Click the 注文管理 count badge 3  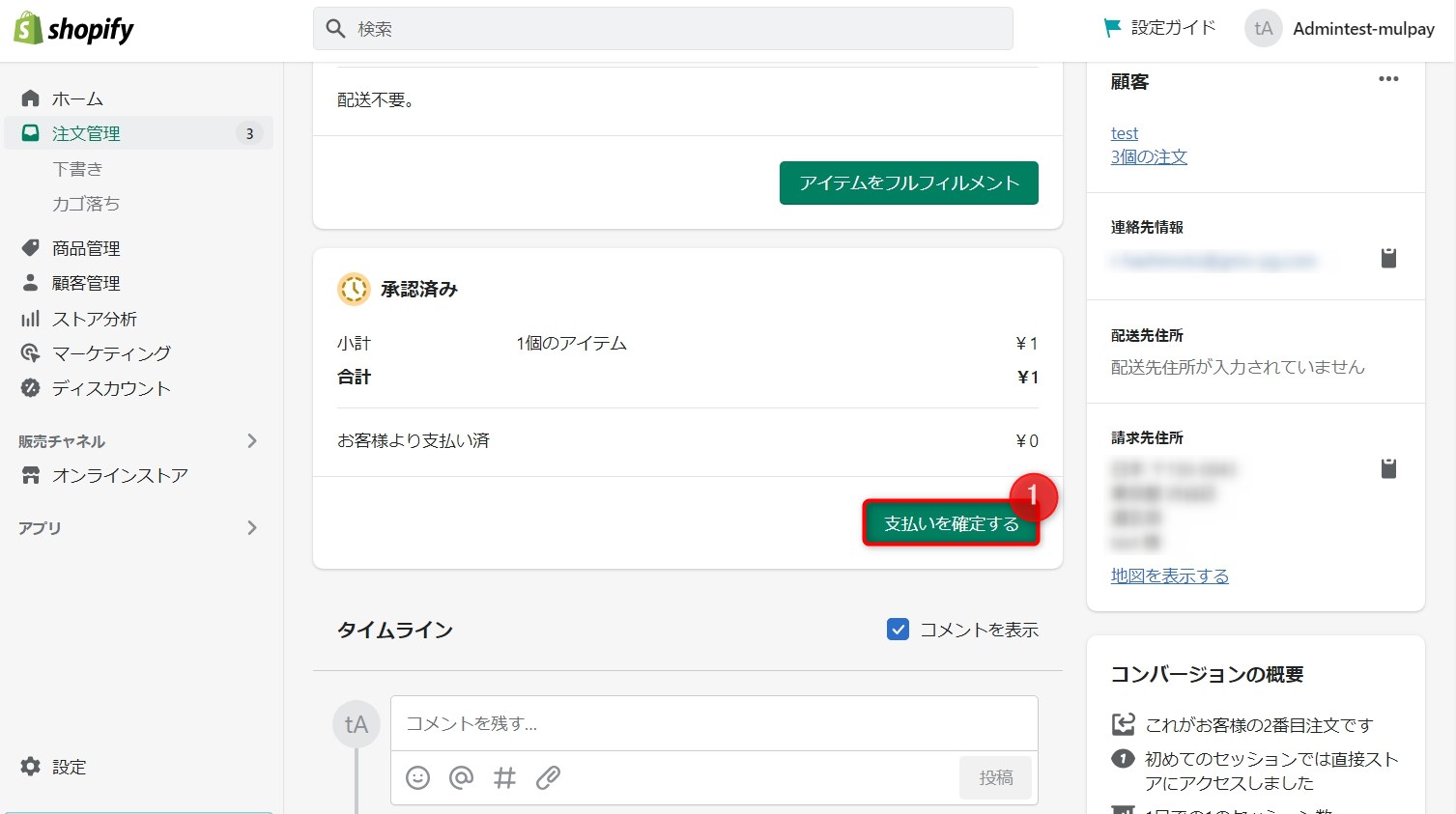(x=249, y=133)
